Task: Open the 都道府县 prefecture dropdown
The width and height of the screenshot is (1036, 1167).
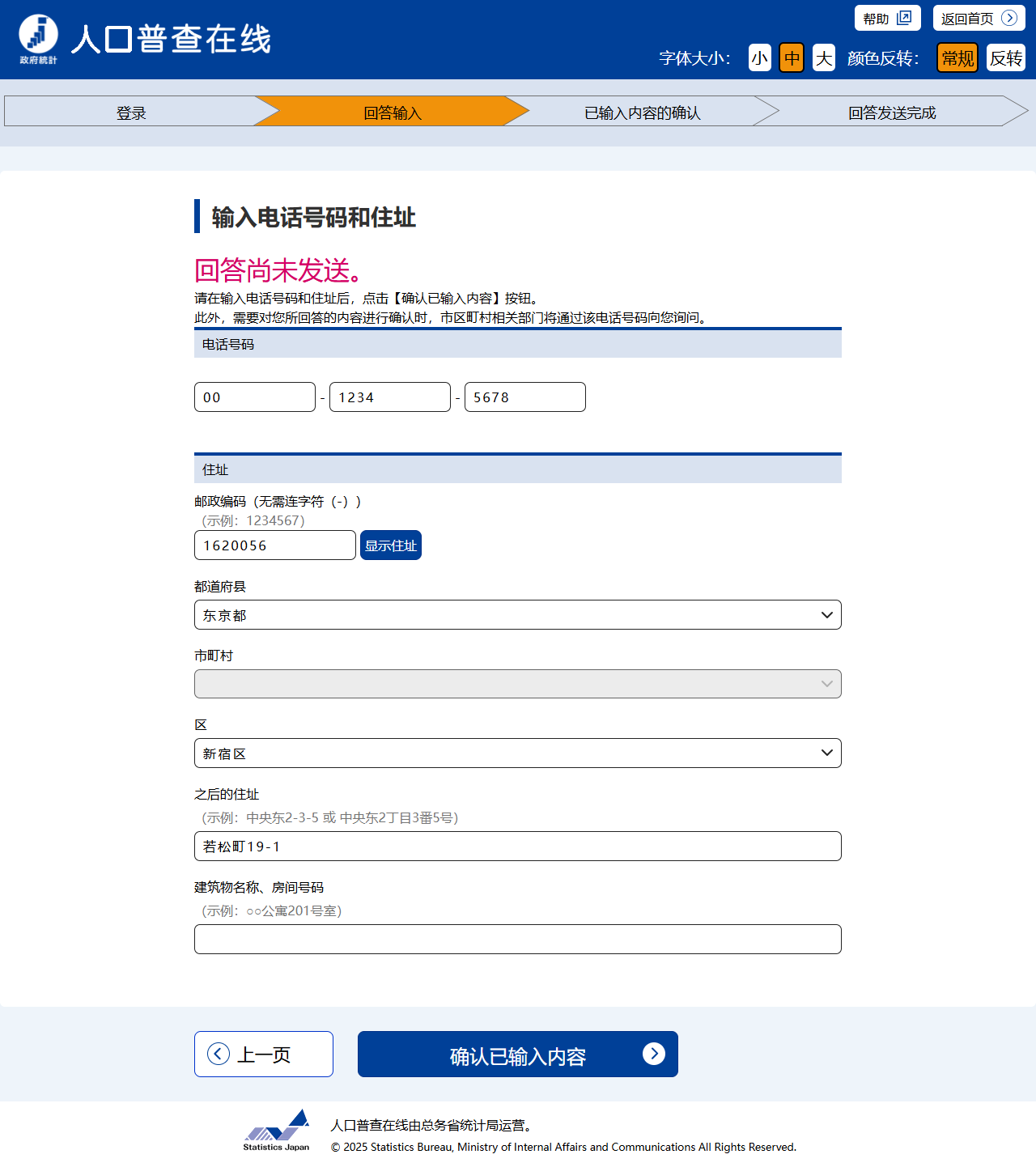Action: point(518,615)
